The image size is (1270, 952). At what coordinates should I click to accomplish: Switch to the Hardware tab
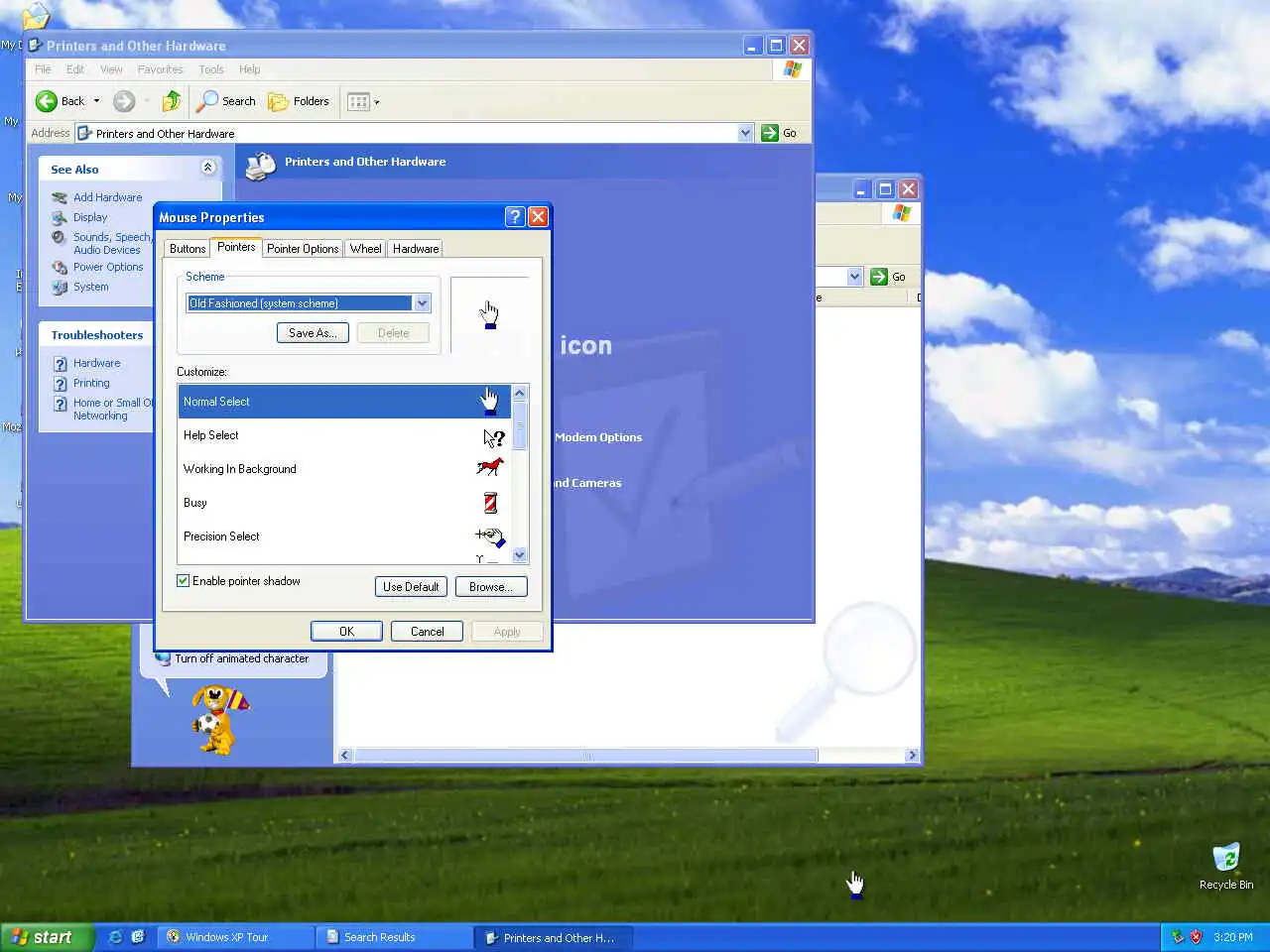point(416,249)
